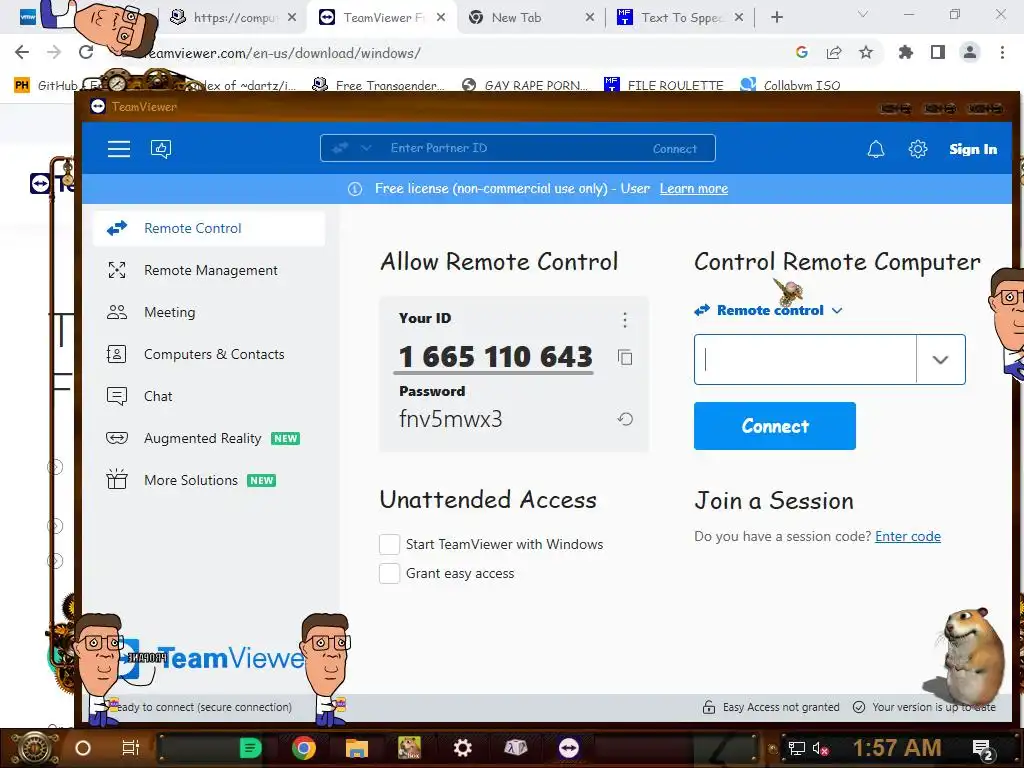The width and height of the screenshot is (1024, 768).
Task: Click the Google icon in address bar
Action: [x=802, y=52]
